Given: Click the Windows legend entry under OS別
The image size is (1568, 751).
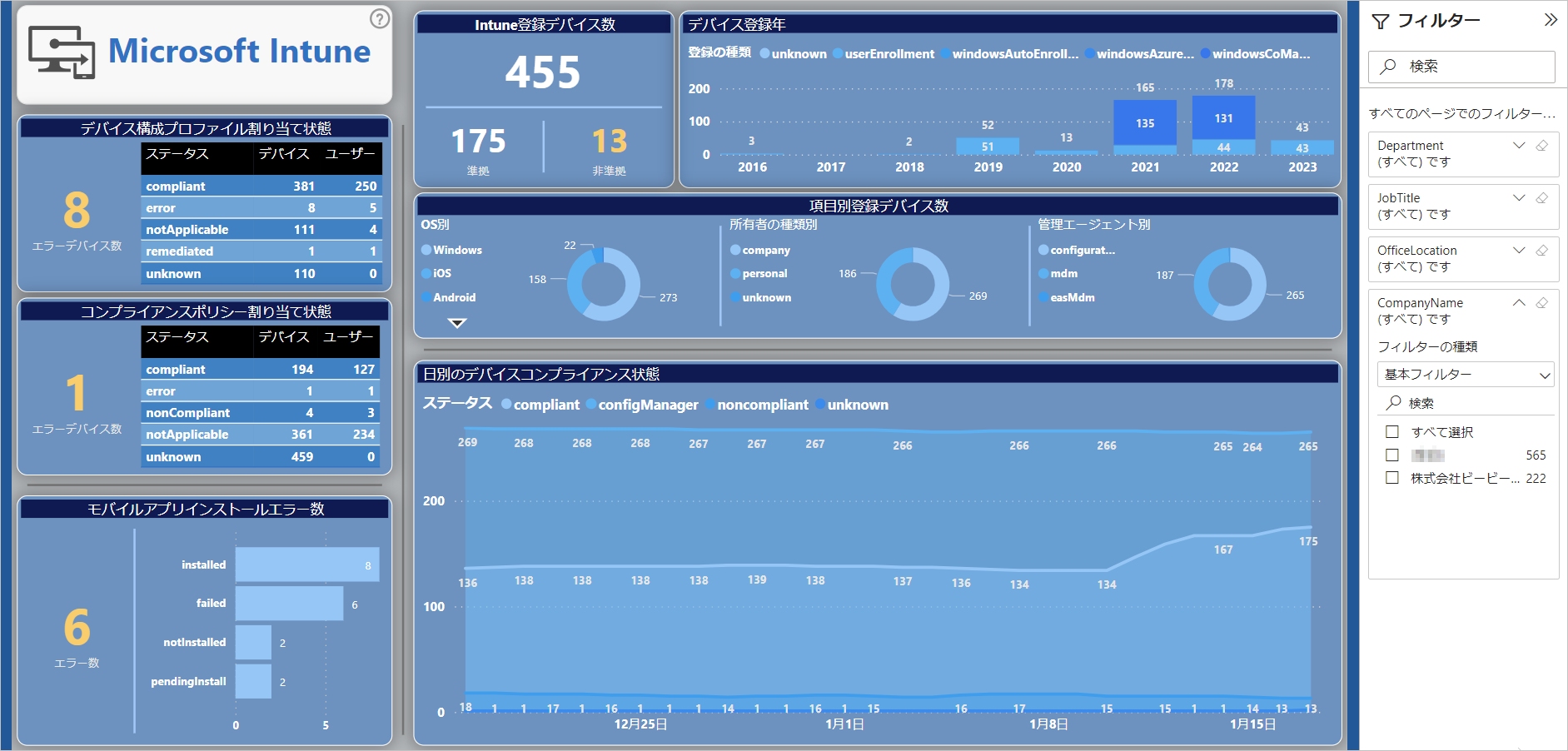Looking at the screenshot, I should (x=456, y=250).
